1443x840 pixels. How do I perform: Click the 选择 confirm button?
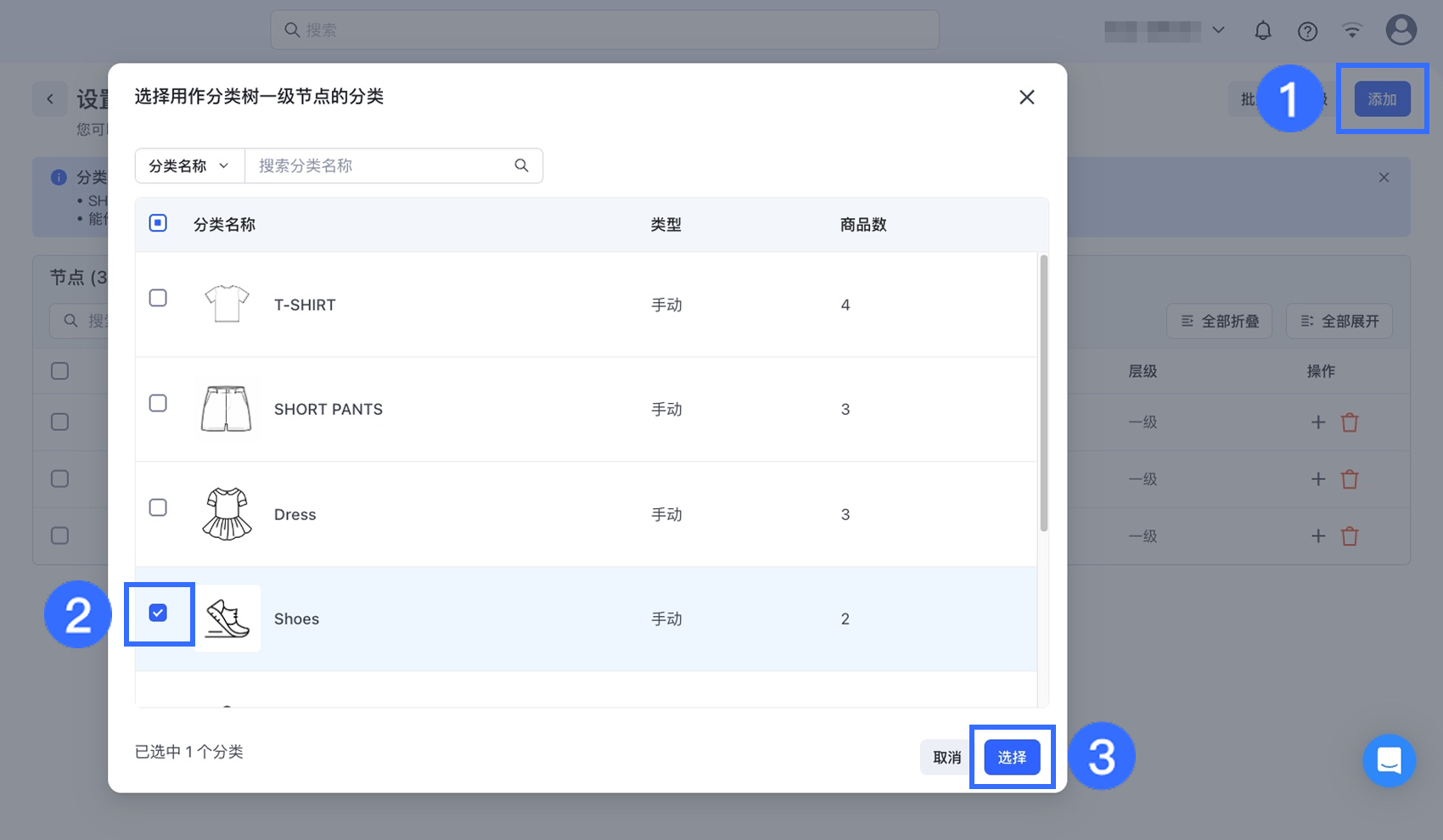[1012, 757]
